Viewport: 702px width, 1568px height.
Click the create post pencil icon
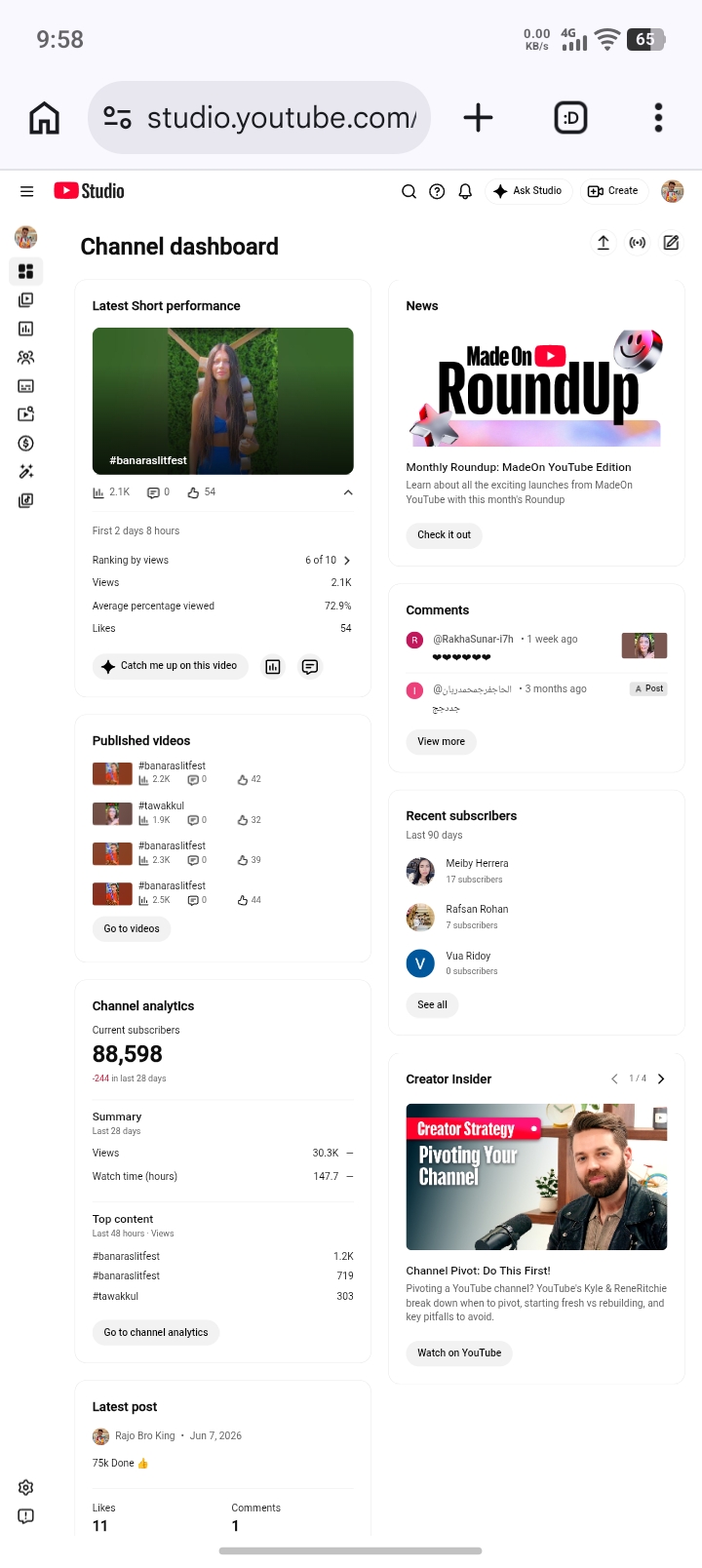672,243
